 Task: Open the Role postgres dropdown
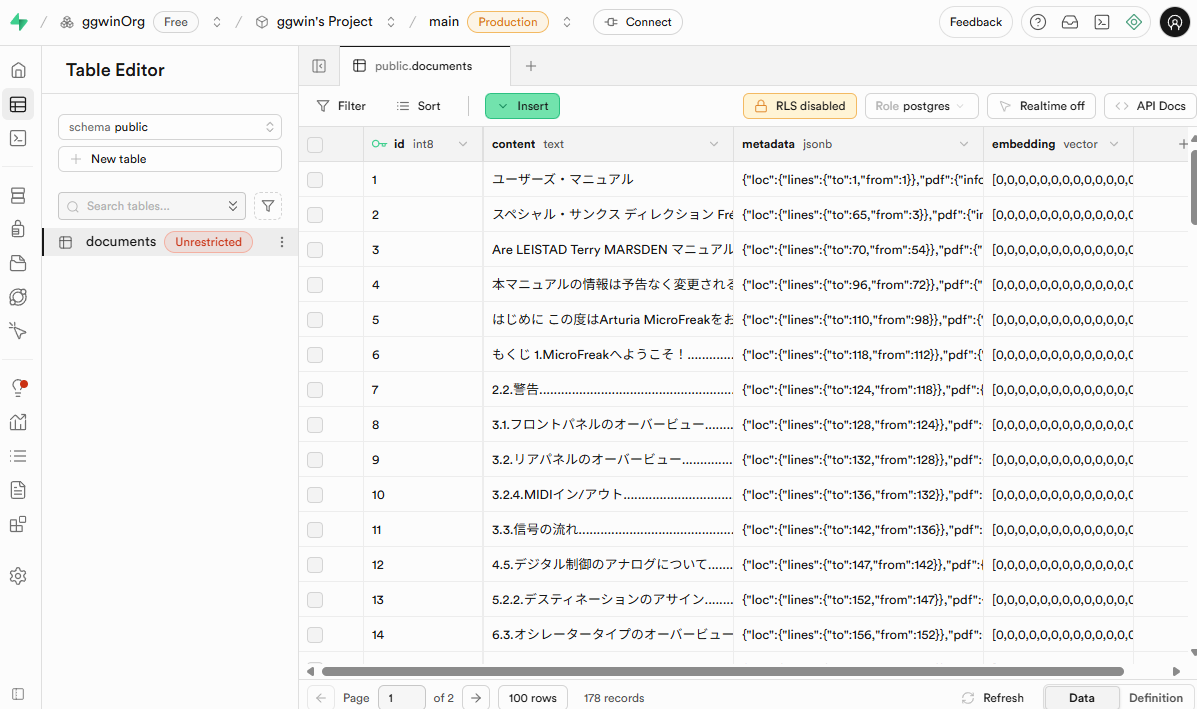click(x=921, y=106)
